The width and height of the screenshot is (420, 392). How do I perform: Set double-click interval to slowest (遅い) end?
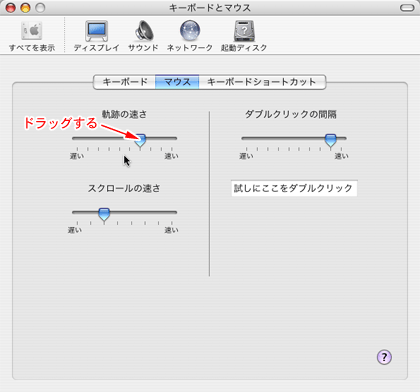[246, 138]
